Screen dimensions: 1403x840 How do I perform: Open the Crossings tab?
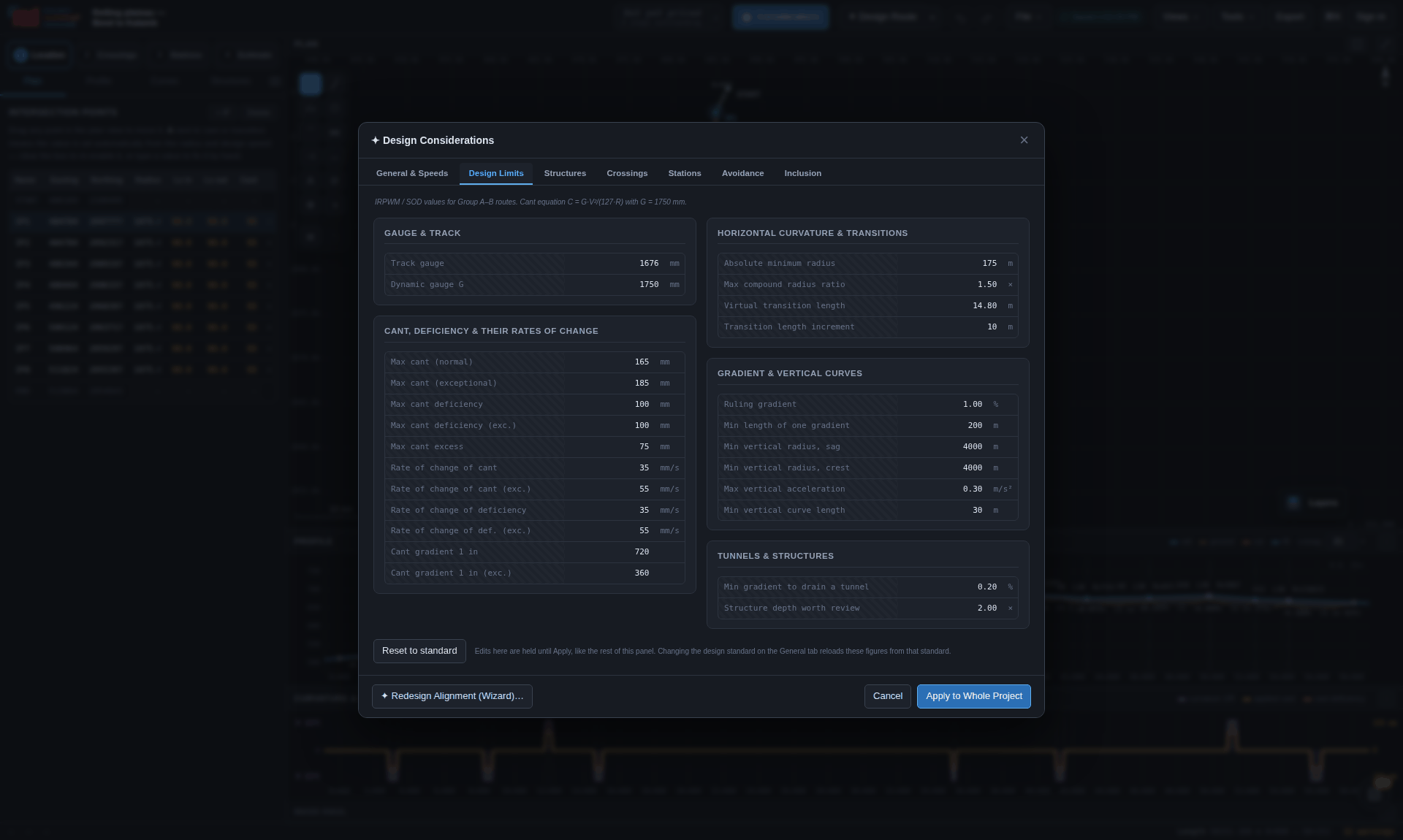click(627, 174)
